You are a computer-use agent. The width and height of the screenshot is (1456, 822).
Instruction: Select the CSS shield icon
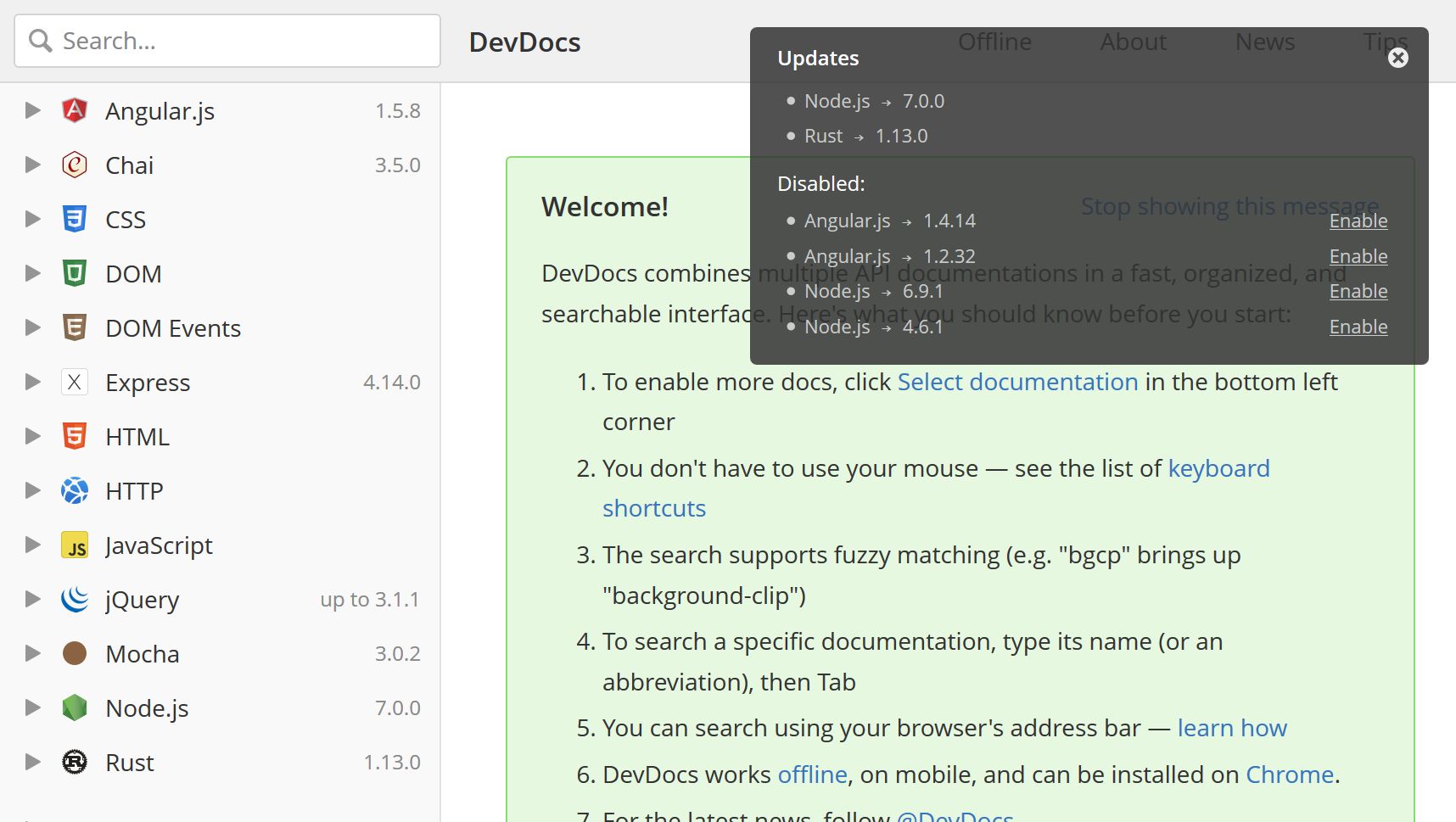pos(75,219)
